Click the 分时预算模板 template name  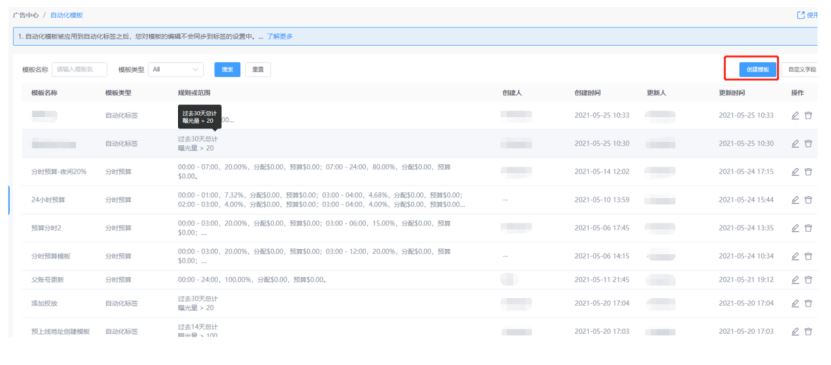coord(51,256)
